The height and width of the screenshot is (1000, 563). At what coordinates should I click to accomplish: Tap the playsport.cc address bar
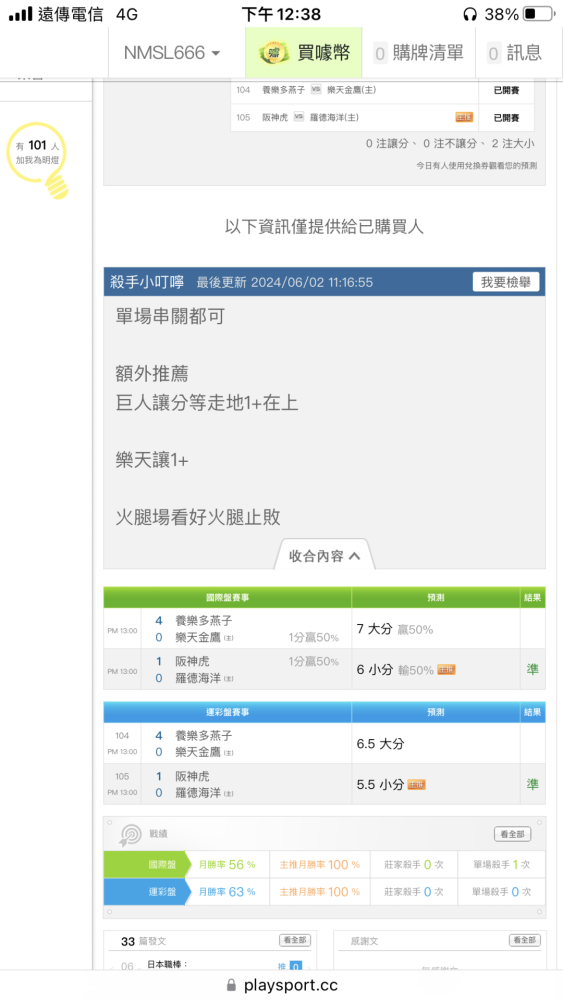pos(282,985)
